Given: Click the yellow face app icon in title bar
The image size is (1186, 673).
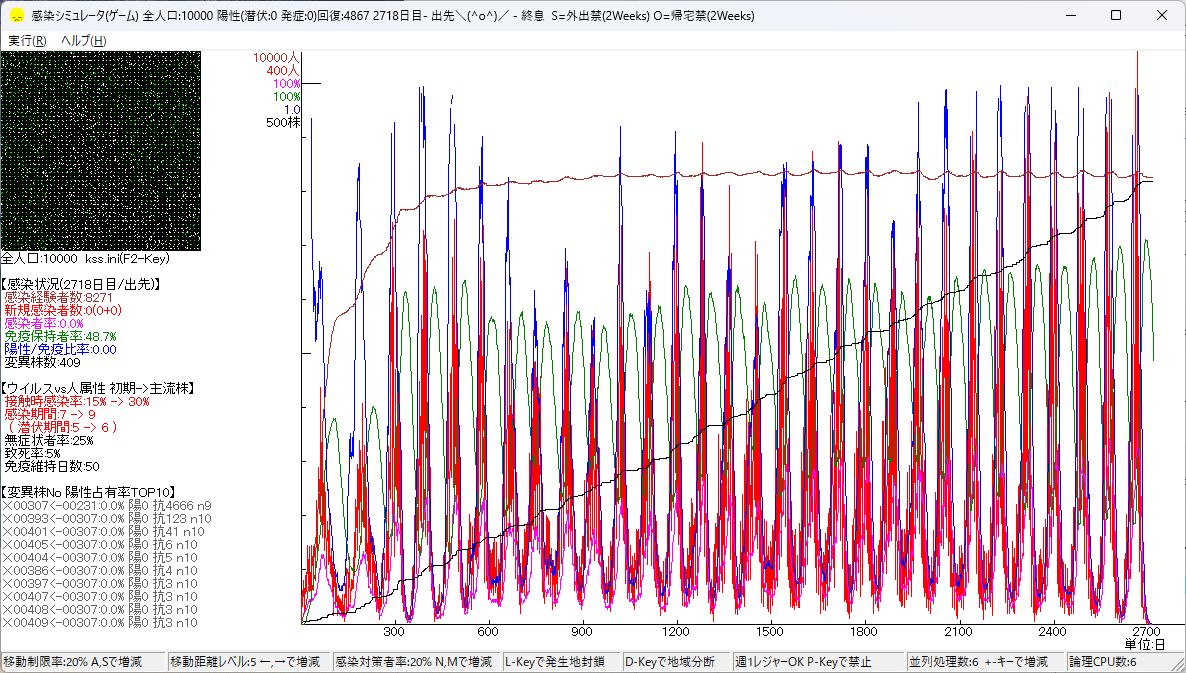Looking at the screenshot, I should coord(16,16).
